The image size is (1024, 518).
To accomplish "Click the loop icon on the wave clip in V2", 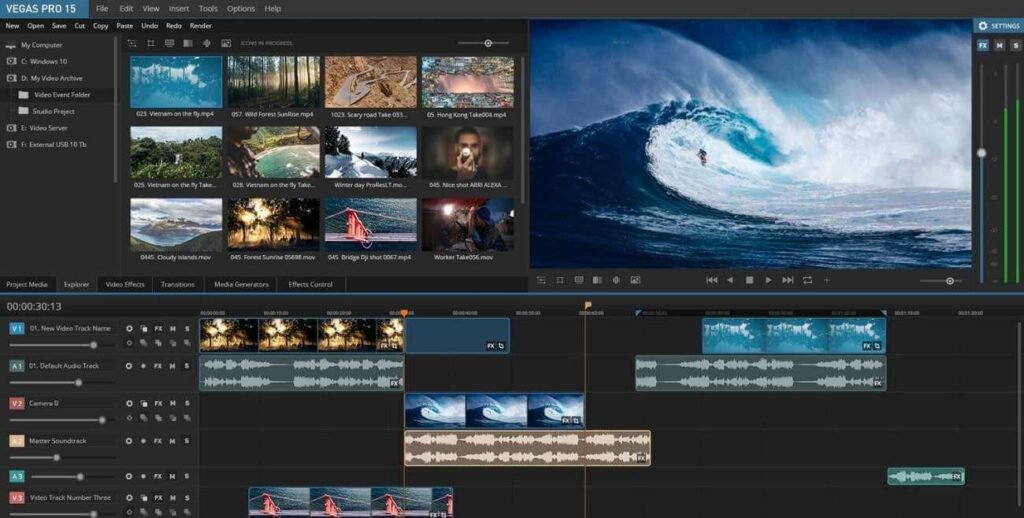I will [575, 421].
